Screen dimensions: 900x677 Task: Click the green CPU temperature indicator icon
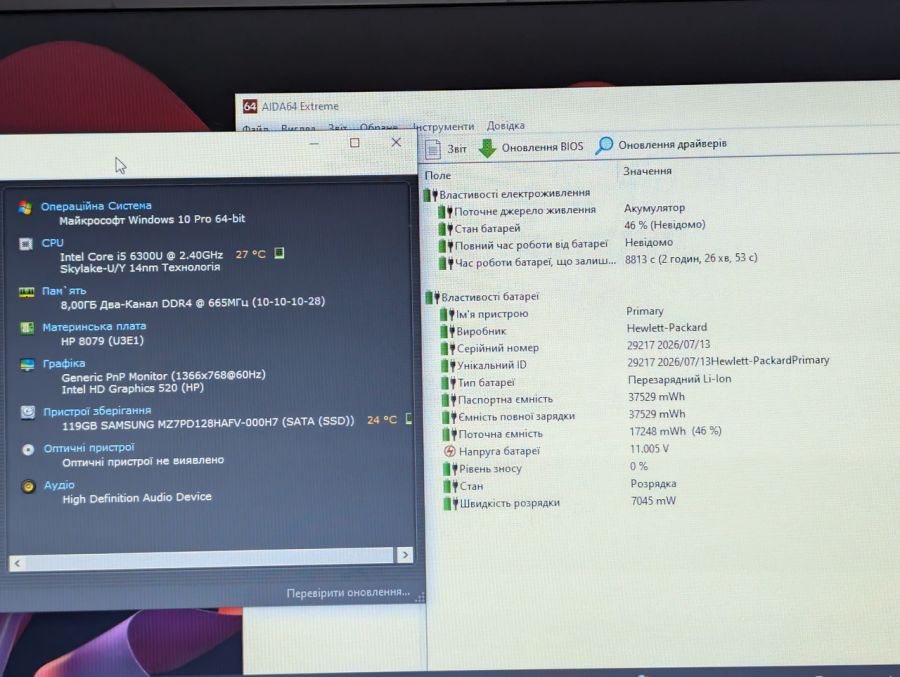[x=280, y=253]
